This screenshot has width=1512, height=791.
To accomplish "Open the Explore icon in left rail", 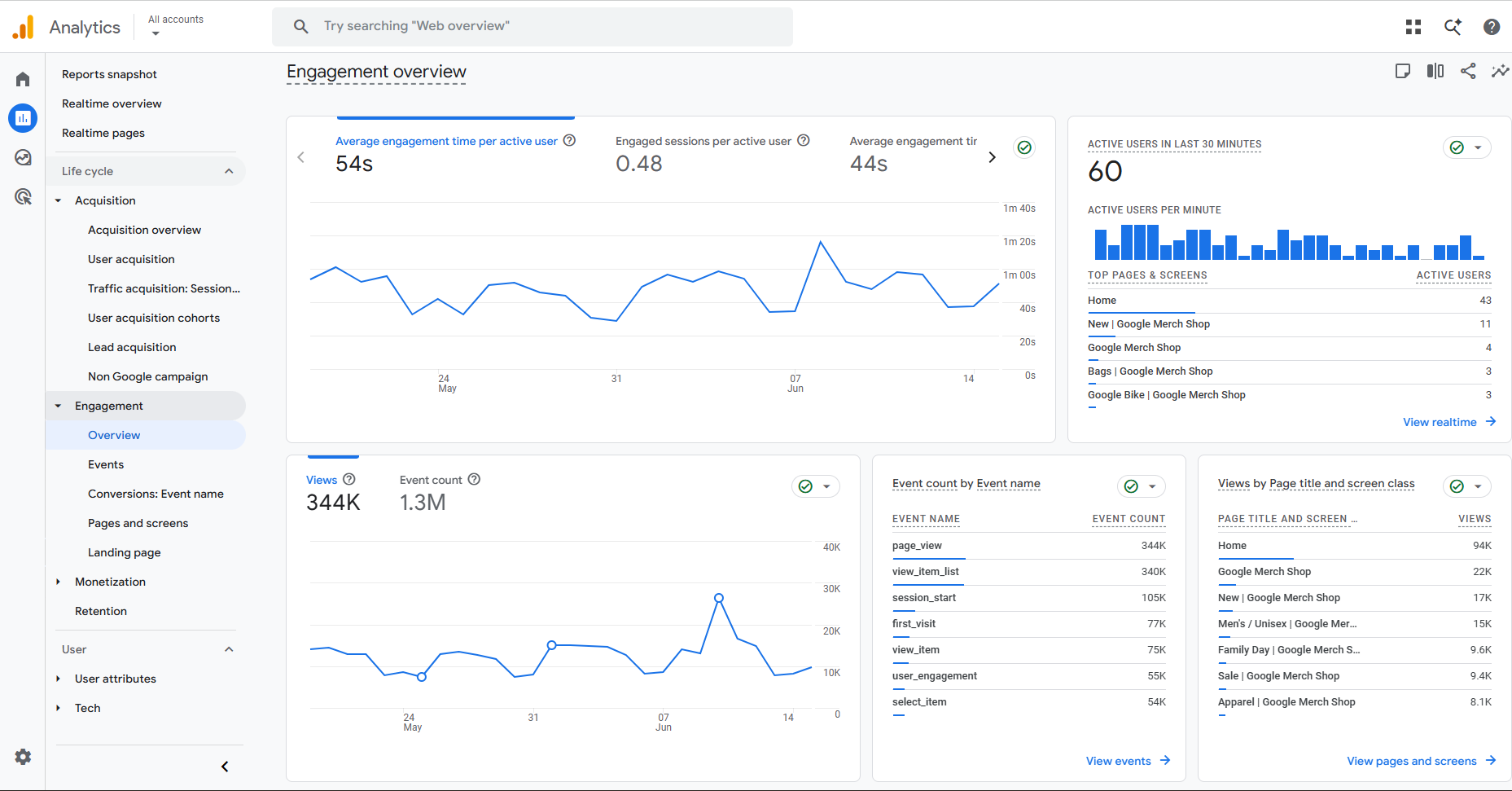I will point(23,157).
